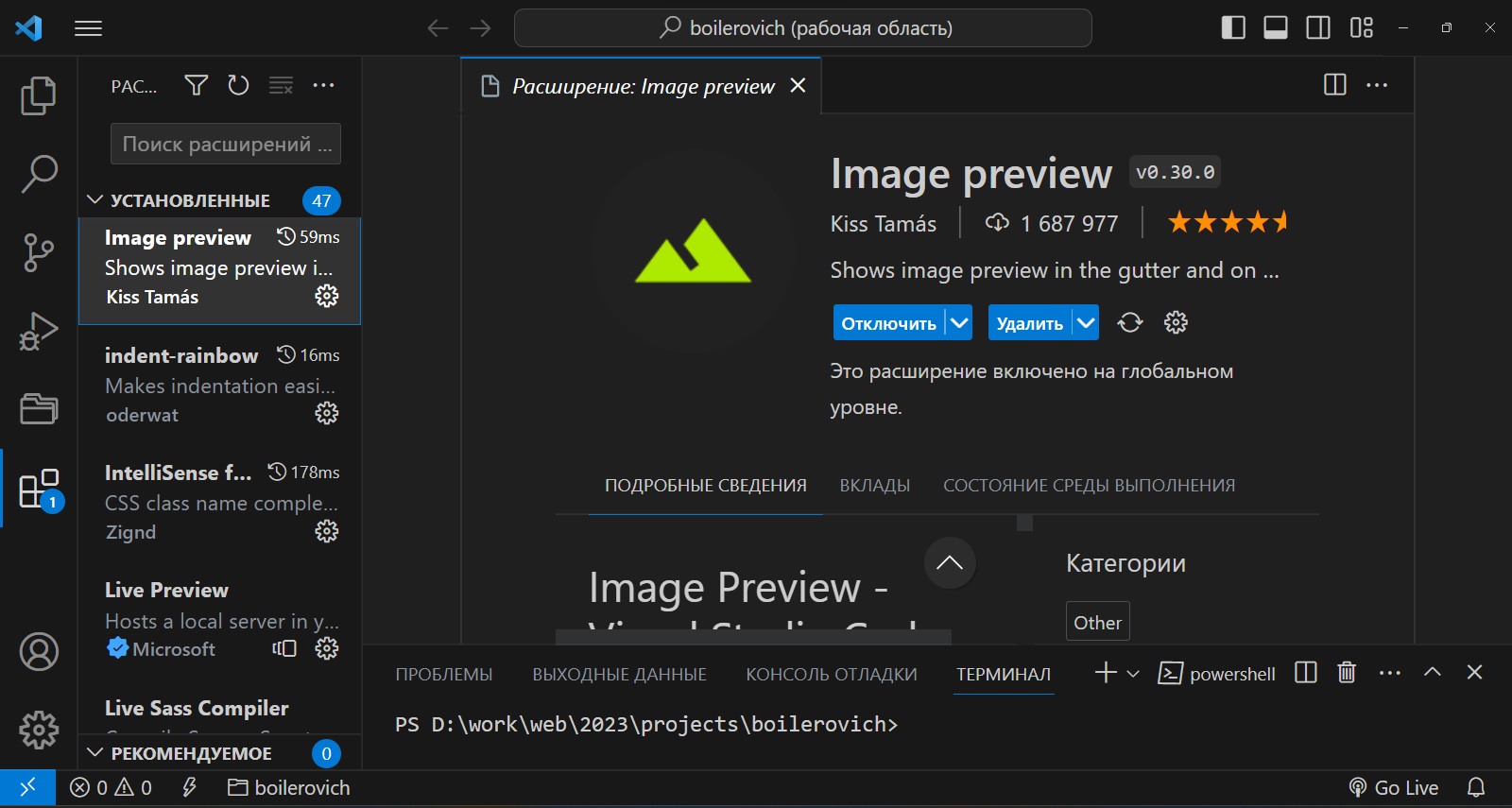The width and height of the screenshot is (1512, 808).
Task: Open editor more actions menu
Action: (x=1378, y=85)
